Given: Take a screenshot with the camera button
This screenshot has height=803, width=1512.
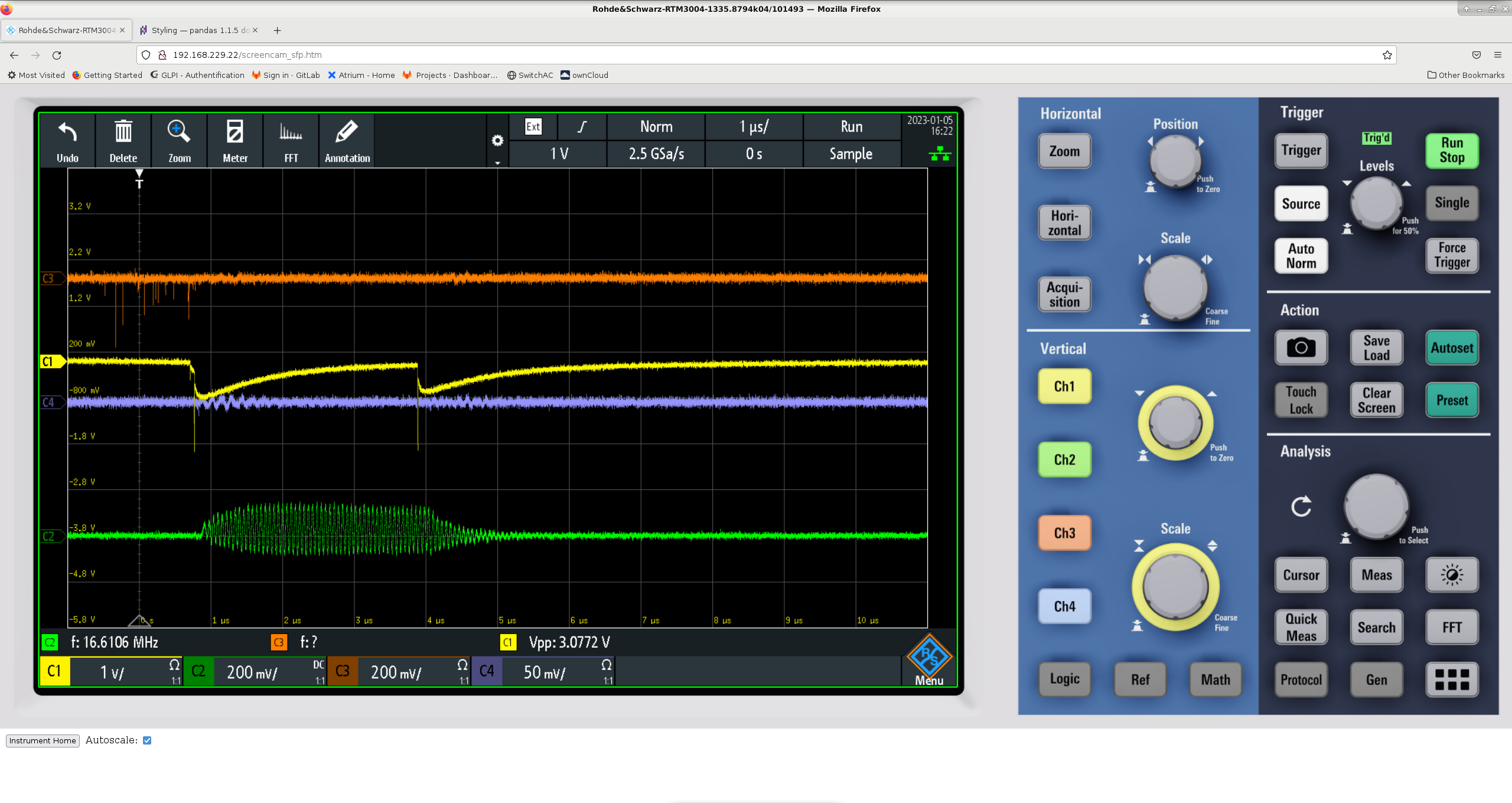Looking at the screenshot, I should pos(1301,348).
